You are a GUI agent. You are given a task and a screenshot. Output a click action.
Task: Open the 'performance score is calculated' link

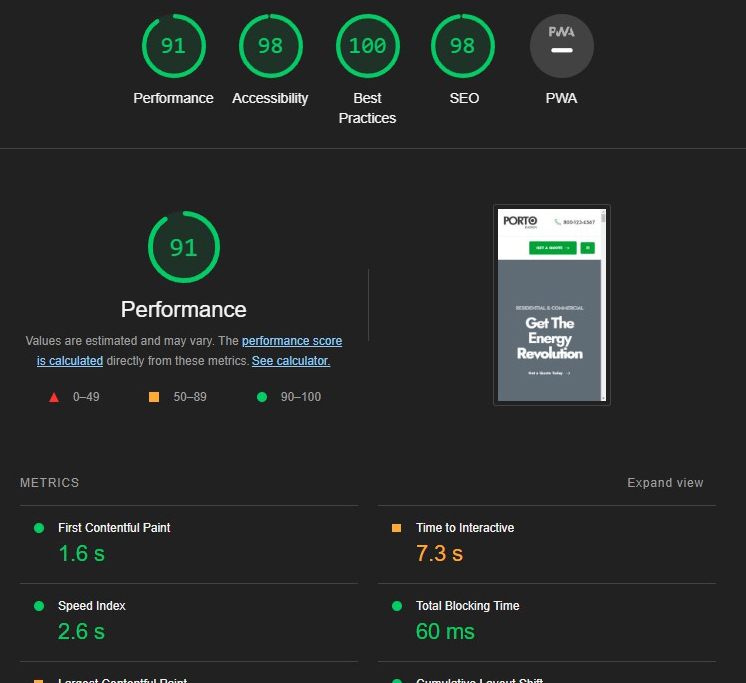[x=291, y=341]
